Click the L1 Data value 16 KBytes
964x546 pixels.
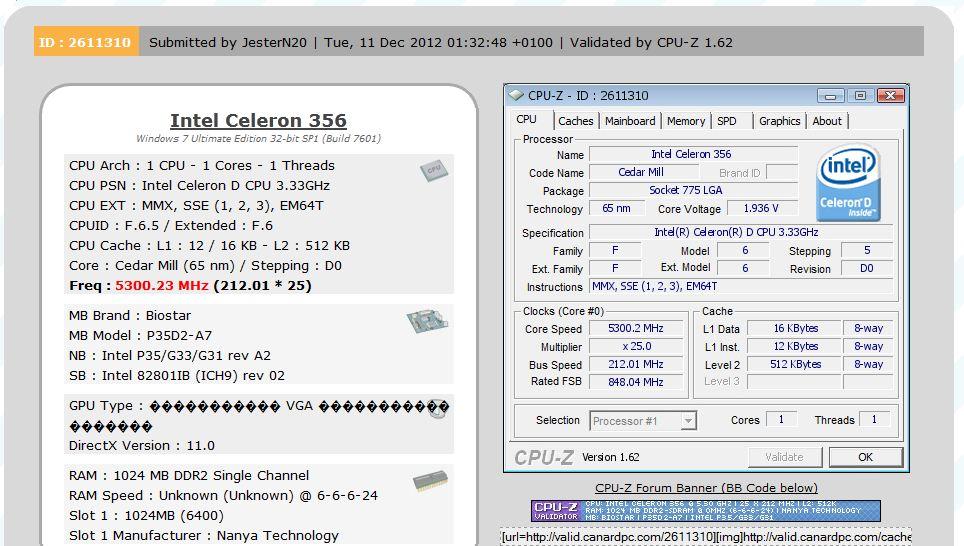coord(793,328)
